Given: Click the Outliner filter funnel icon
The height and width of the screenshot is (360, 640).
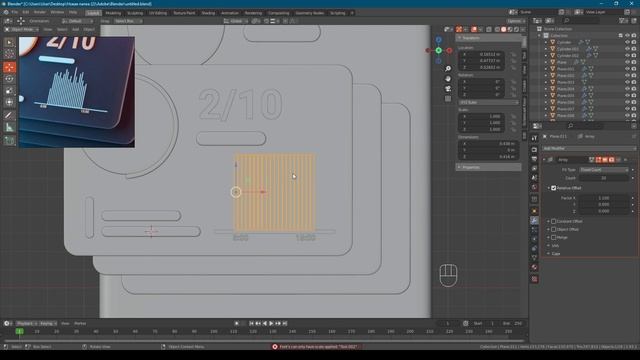Looking at the screenshot, I should (x=623, y=20).
